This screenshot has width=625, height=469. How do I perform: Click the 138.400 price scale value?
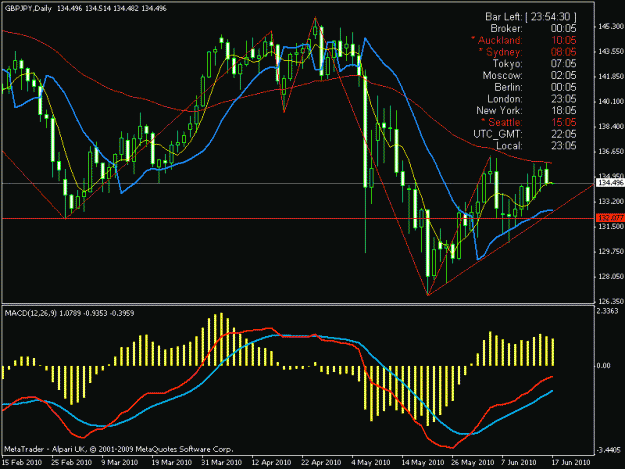(x=611, y=126)
